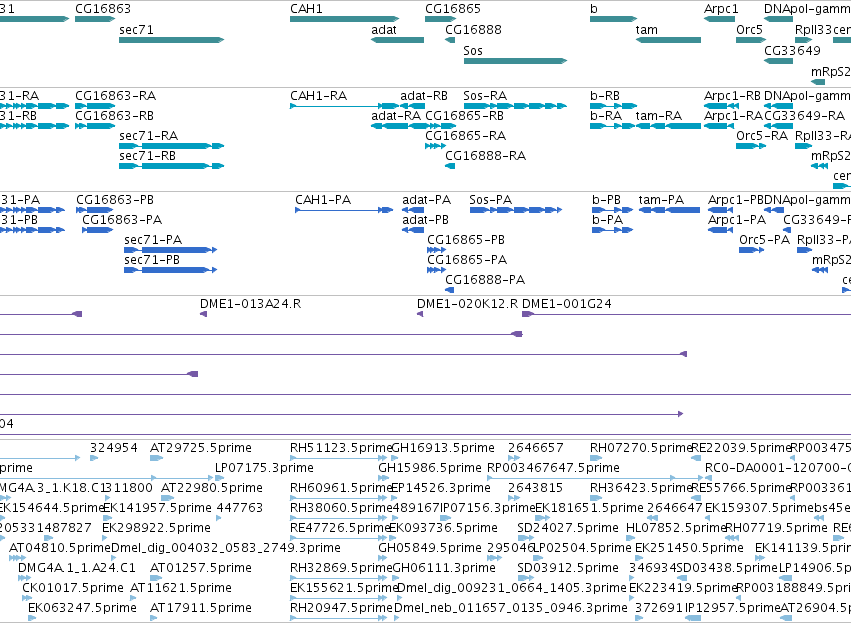Select transcript sec71-RA label
Screen dimensions: 851x623
148,136
